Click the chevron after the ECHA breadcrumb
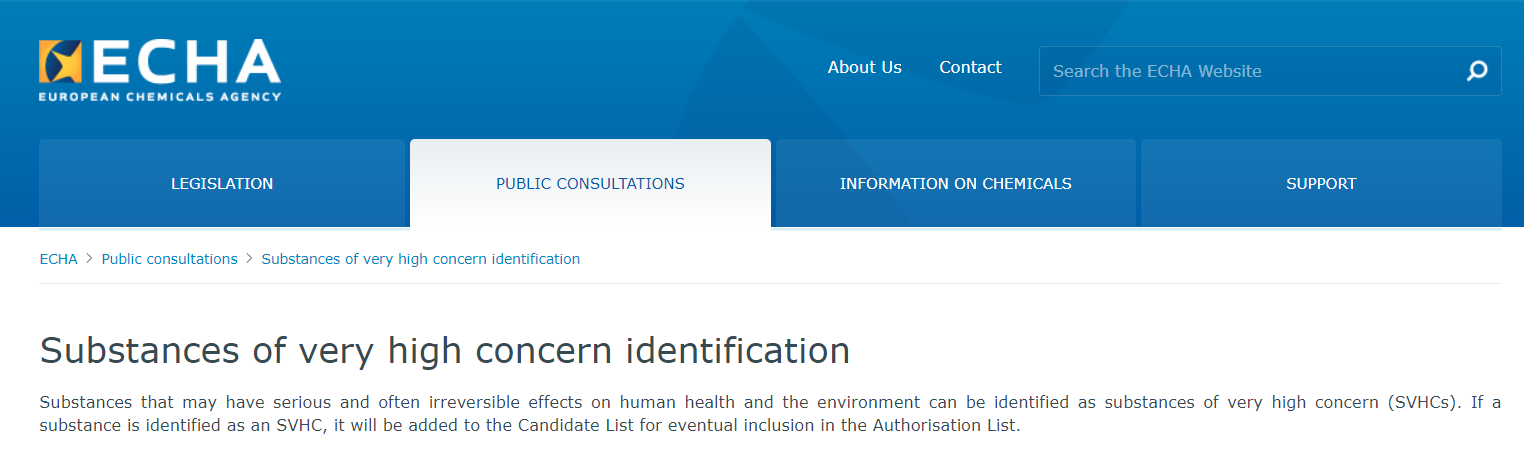Viewport: 1524px width, 457px height. [89, 259]
